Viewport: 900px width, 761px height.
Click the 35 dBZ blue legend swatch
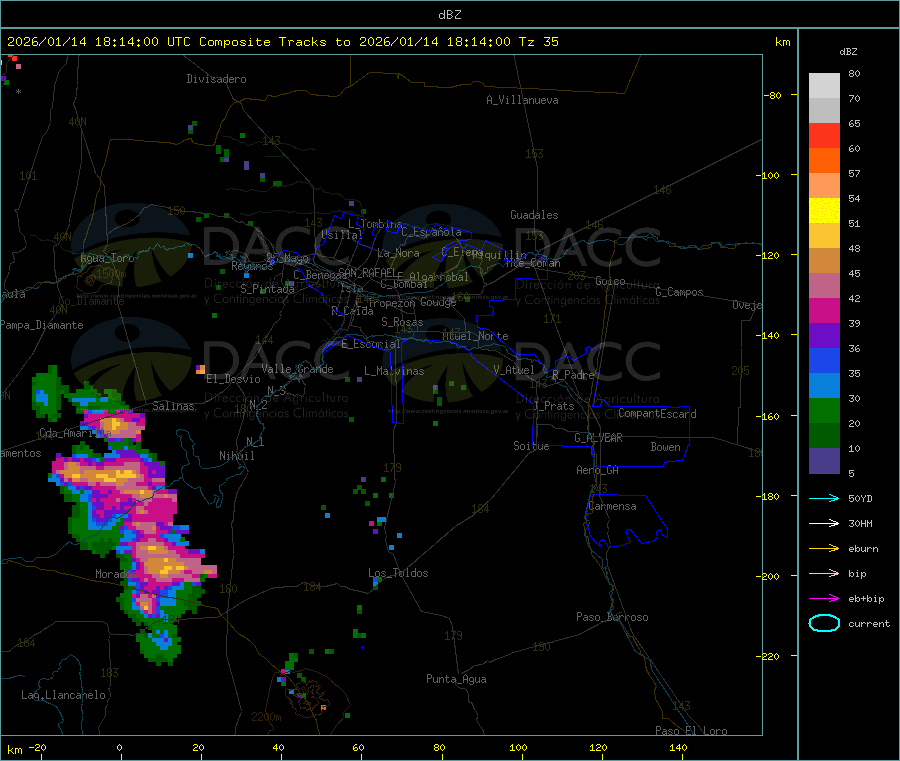tap(824, 360)
